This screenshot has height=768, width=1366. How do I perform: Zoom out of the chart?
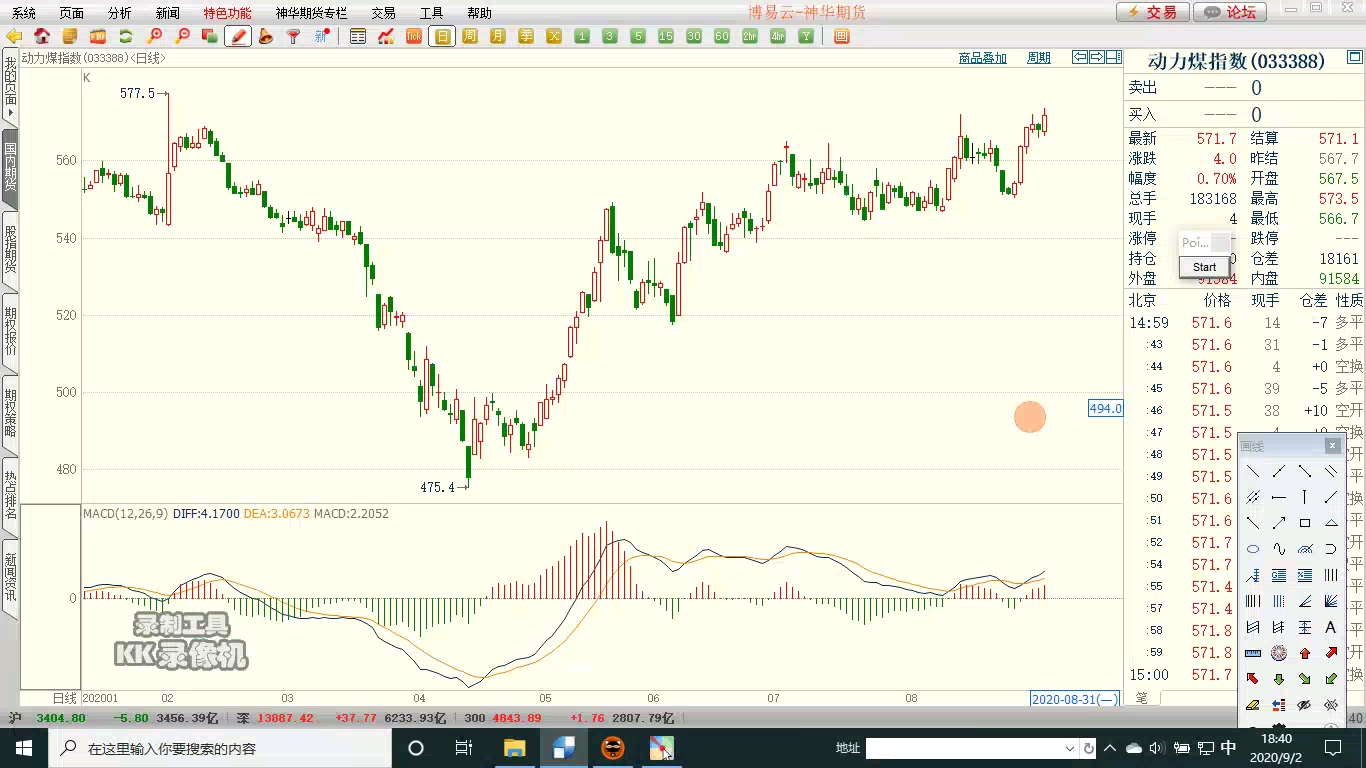coord(182,36)
